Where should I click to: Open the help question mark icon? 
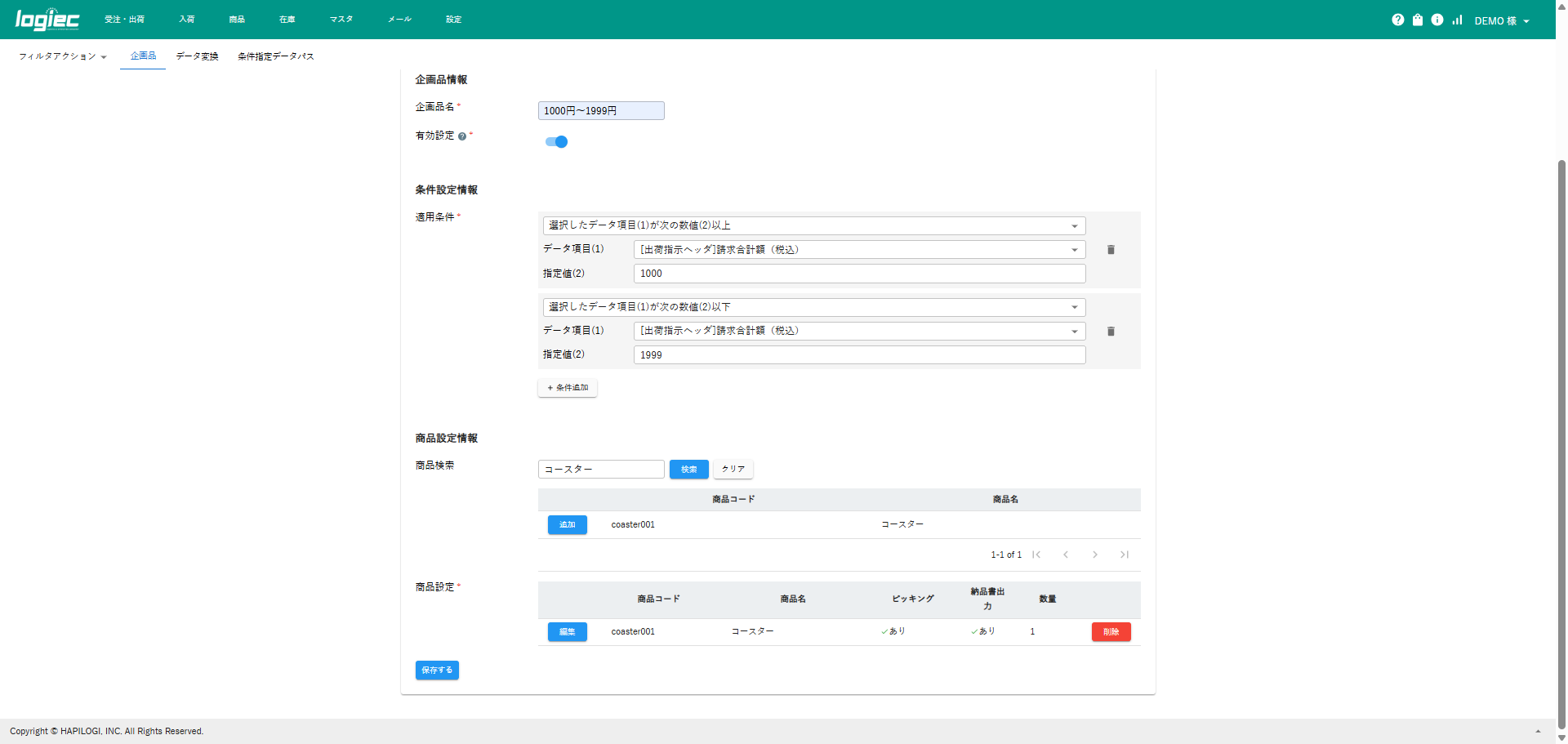coord(1397,20)
